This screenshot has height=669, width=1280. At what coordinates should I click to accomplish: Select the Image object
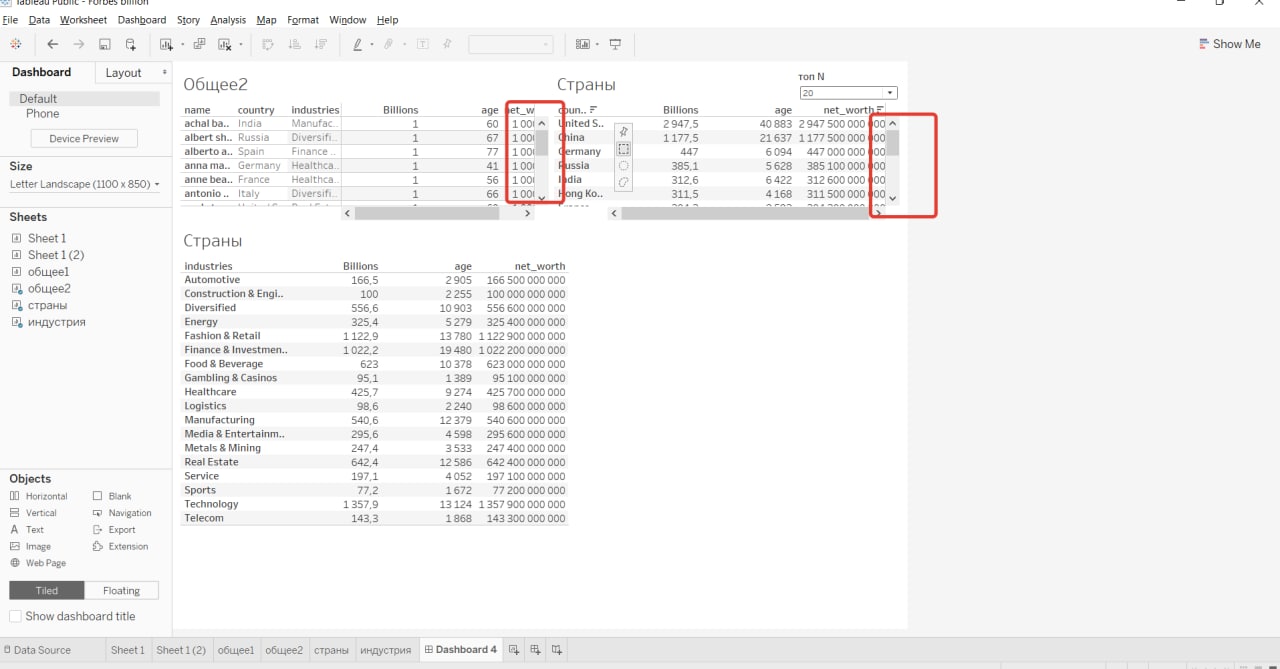(x=30, y=547)
